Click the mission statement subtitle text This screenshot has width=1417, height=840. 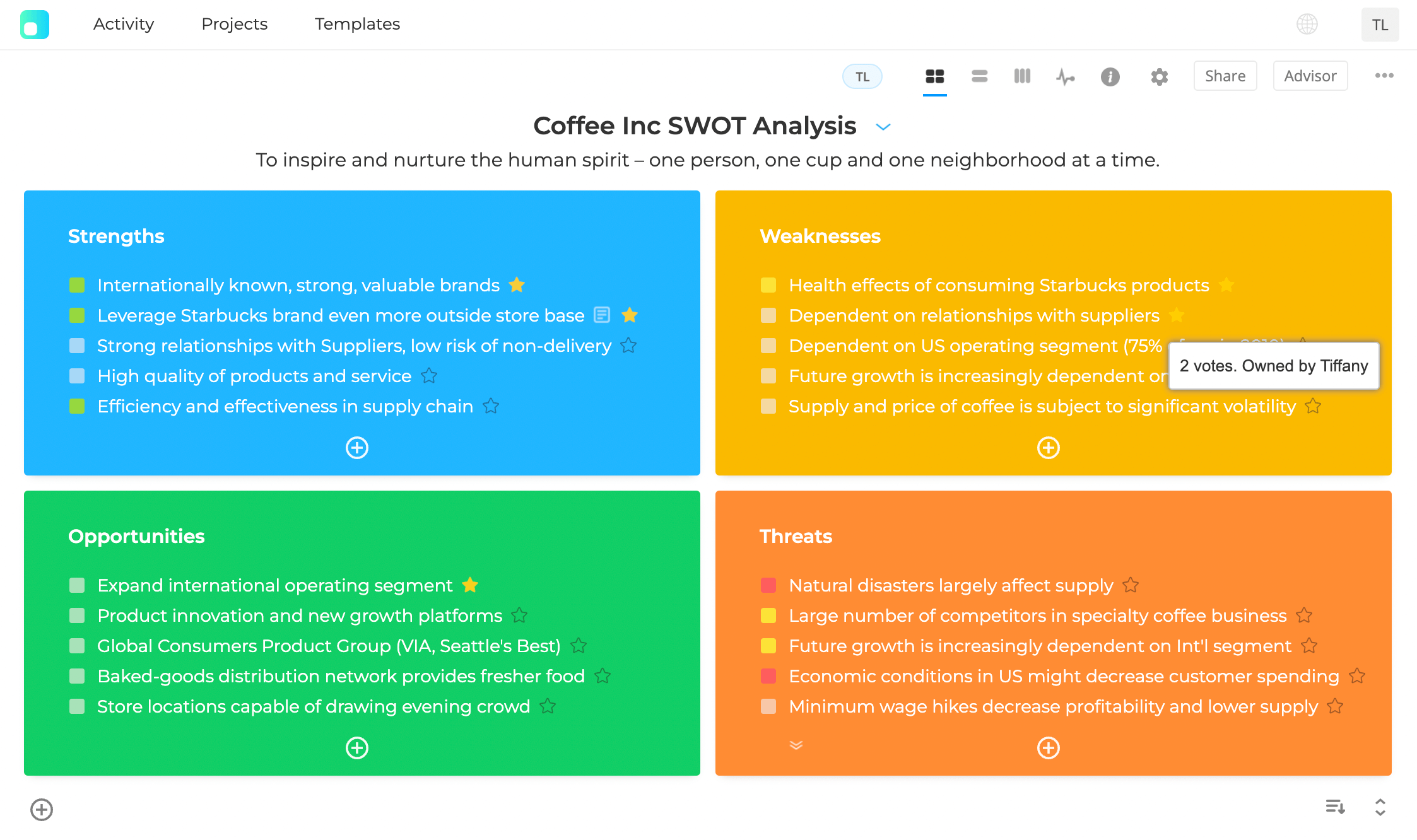(x=708, y=160)
